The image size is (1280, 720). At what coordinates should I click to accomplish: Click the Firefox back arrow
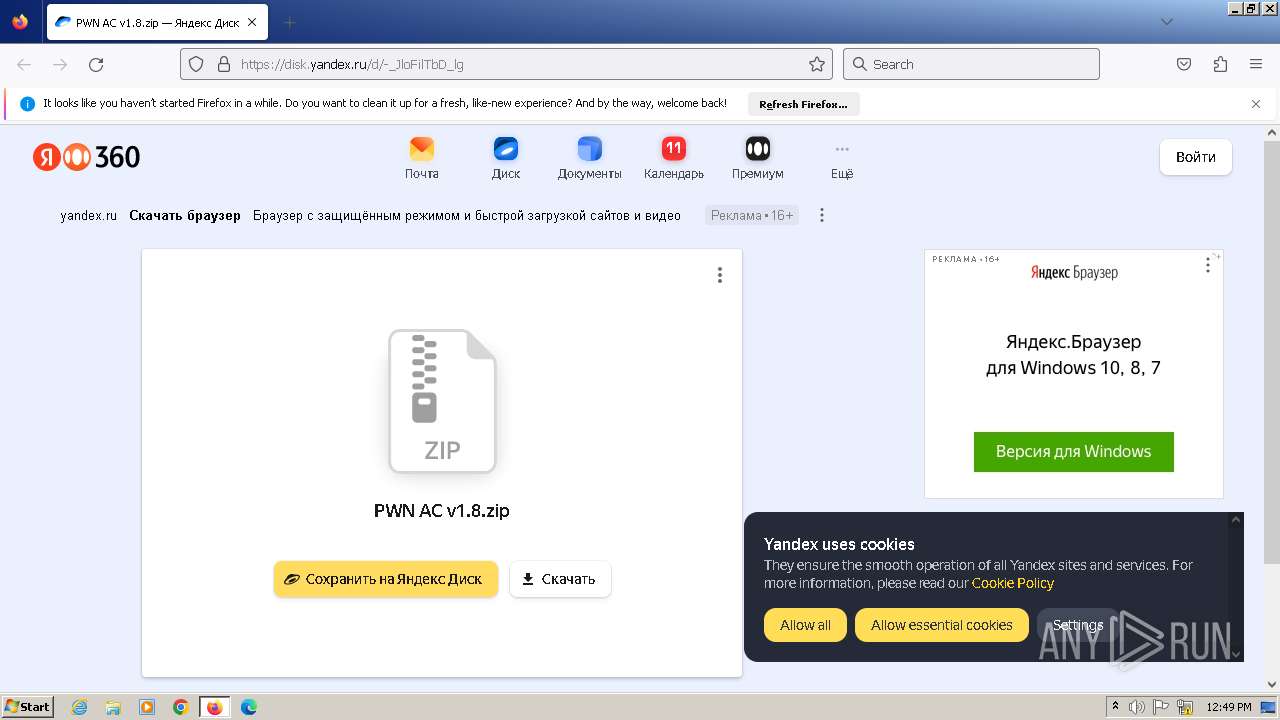click(x=24, y=64)
